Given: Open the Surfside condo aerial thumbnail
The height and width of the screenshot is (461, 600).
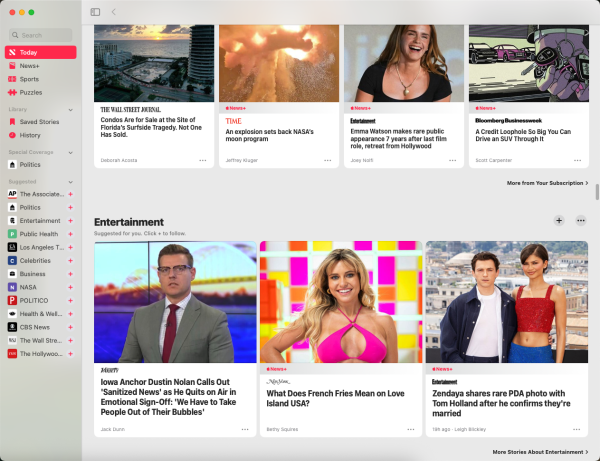Looking at the screenshot, I should click(x=154, y=64).
